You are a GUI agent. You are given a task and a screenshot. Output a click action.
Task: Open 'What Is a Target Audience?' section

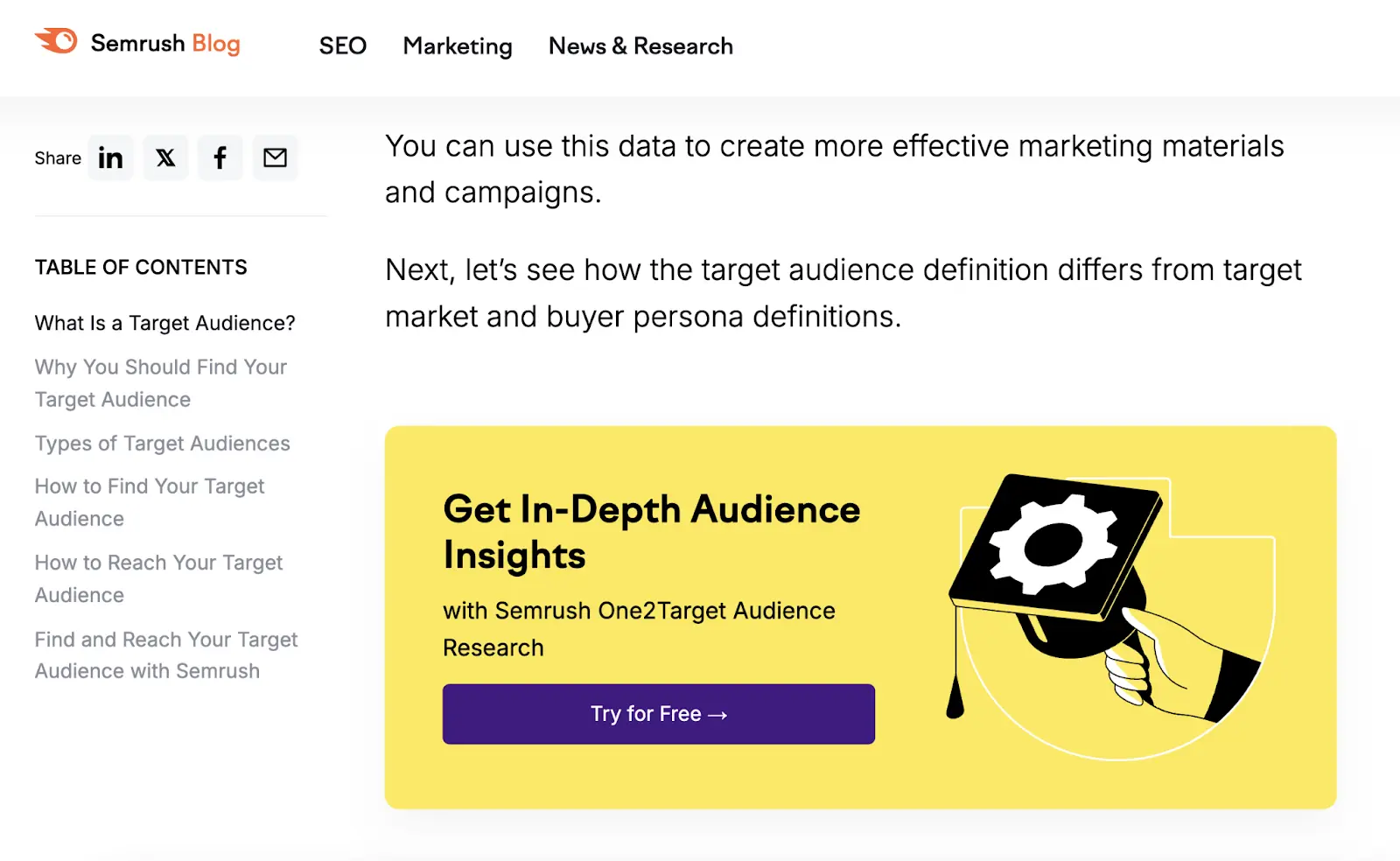(164, 322)
